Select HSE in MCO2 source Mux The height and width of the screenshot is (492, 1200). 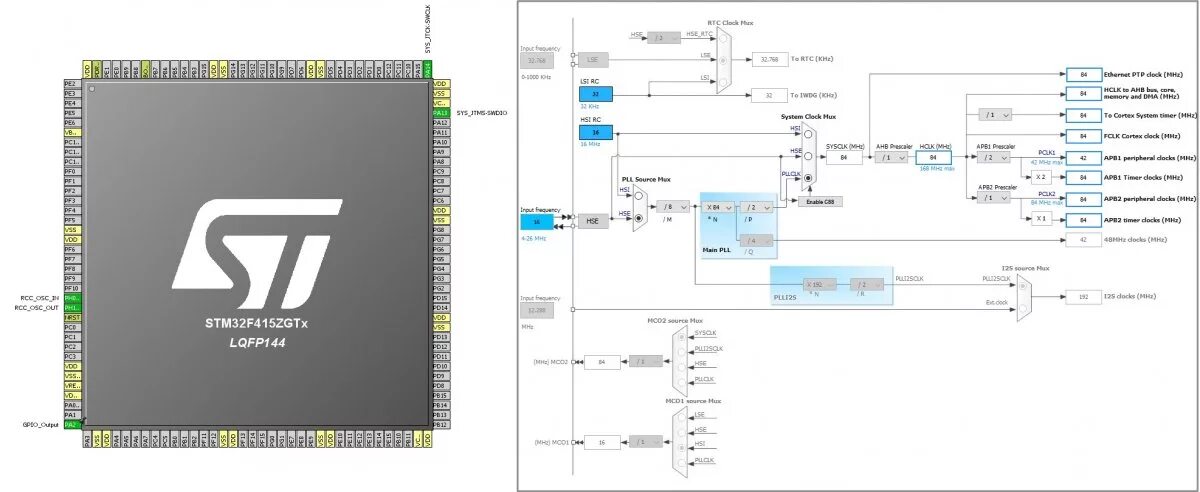click(x=683, y=369)
